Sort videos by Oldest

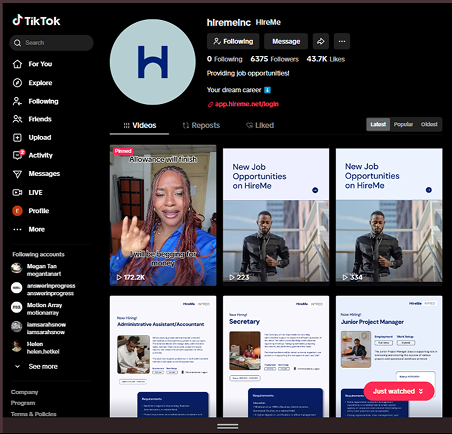point(429,124)
